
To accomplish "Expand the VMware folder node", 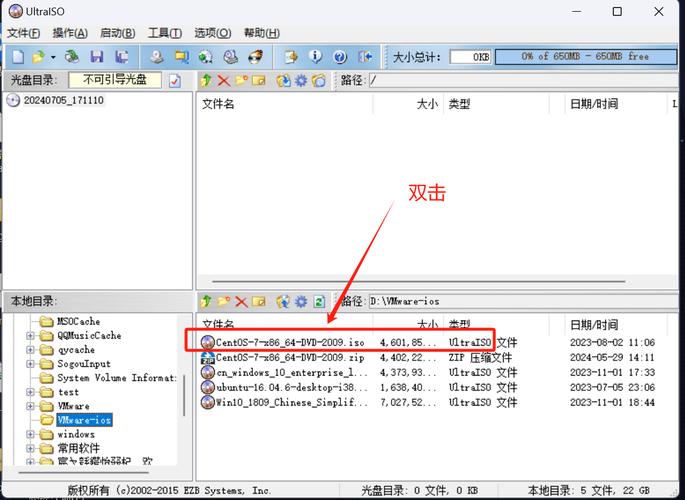I will 30,406.
